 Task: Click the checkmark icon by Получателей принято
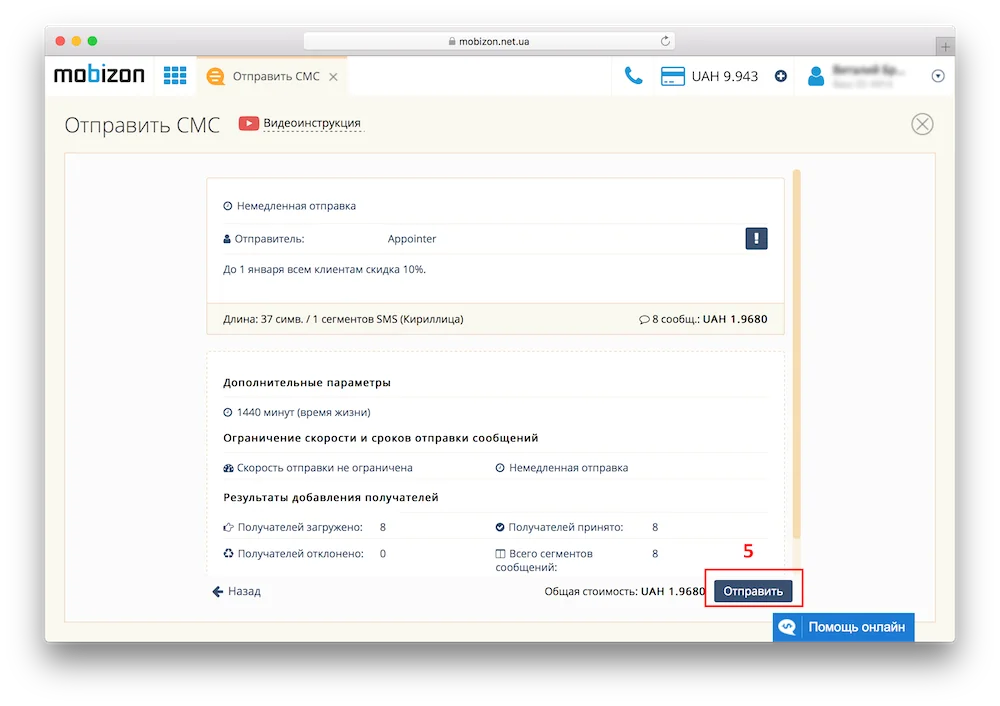[x=500, y=527]
